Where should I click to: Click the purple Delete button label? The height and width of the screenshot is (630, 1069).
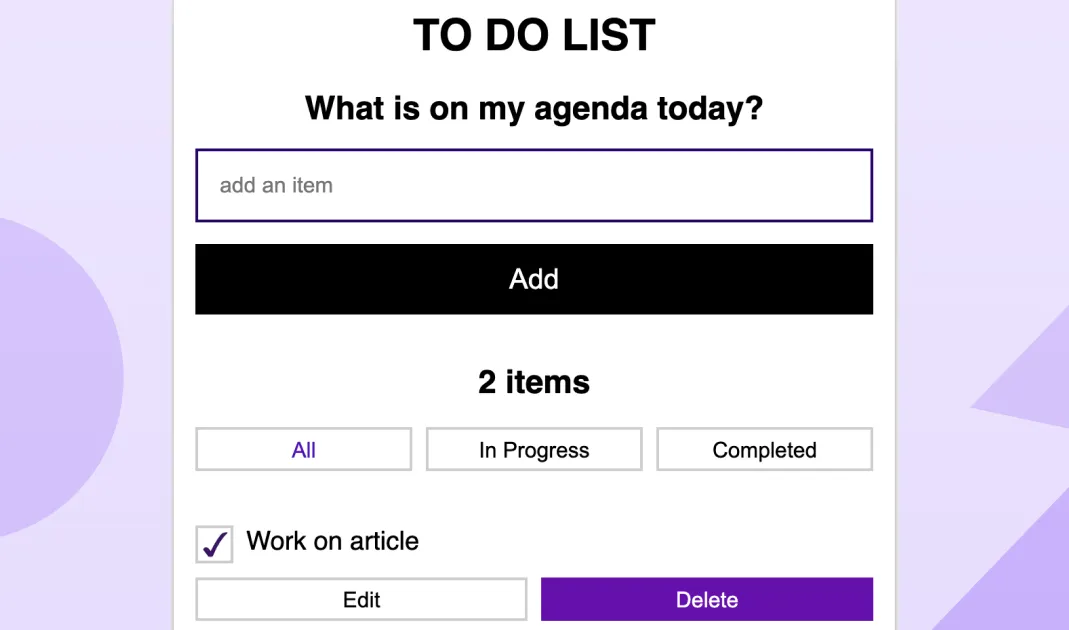pyautogui.click(x=706, y=600)
